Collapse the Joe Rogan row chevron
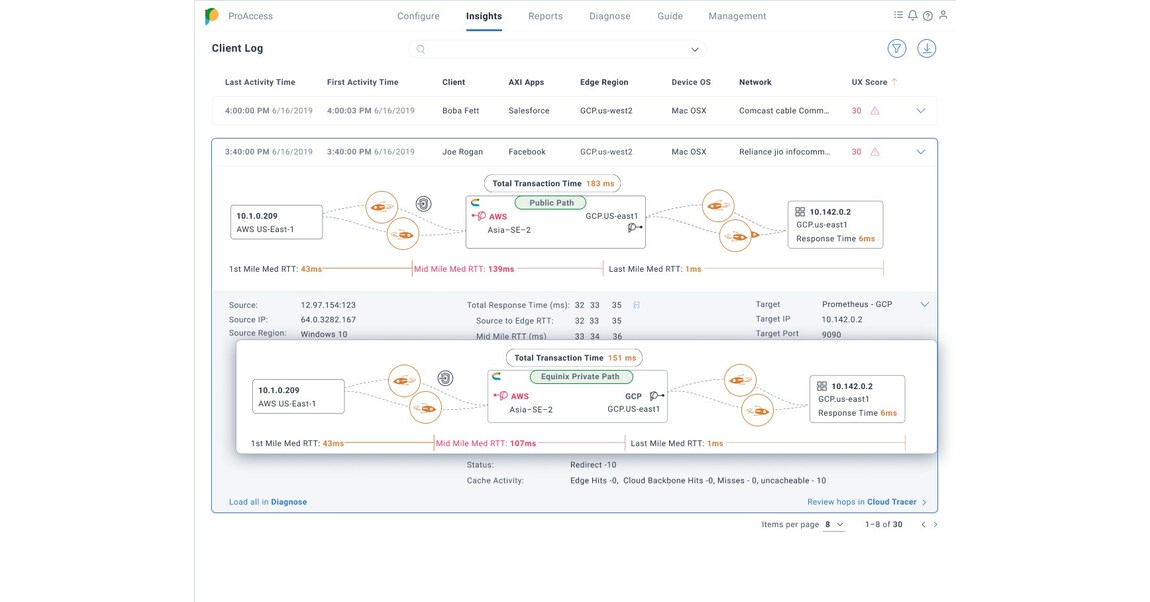 (x=921, y=152)
